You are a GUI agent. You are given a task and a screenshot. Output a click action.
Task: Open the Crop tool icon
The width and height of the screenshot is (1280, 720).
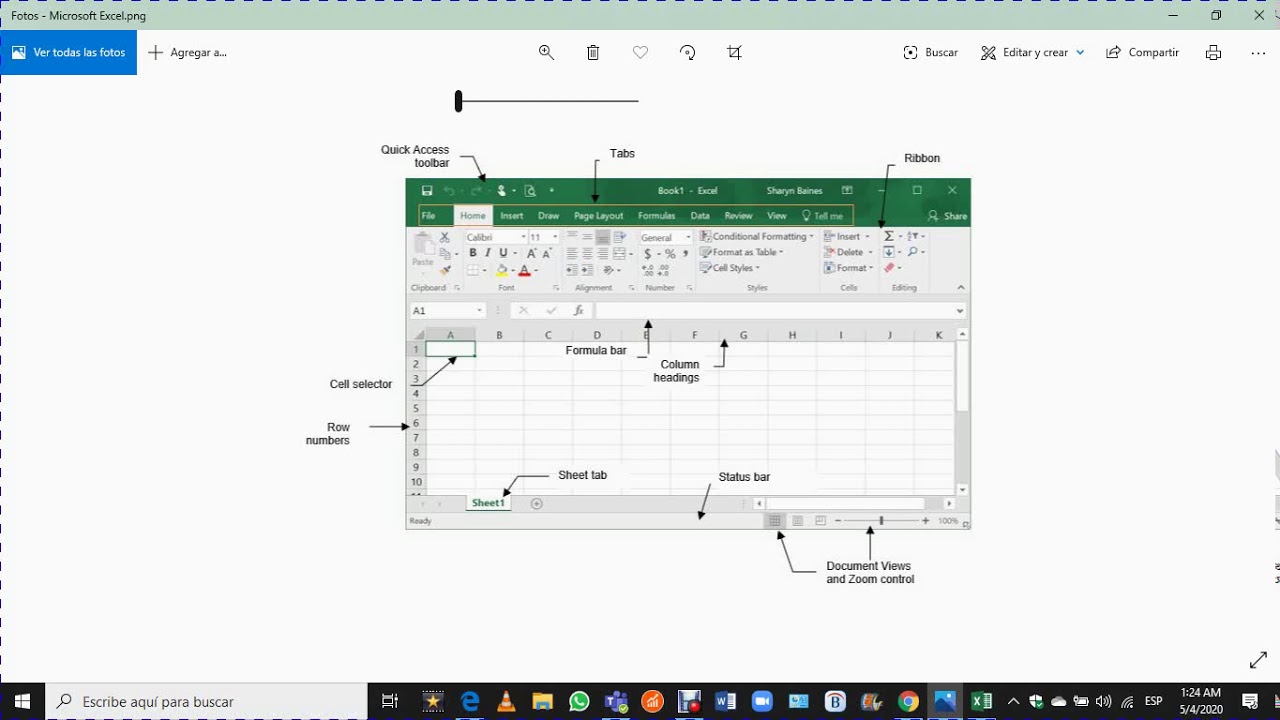[735, 53]
